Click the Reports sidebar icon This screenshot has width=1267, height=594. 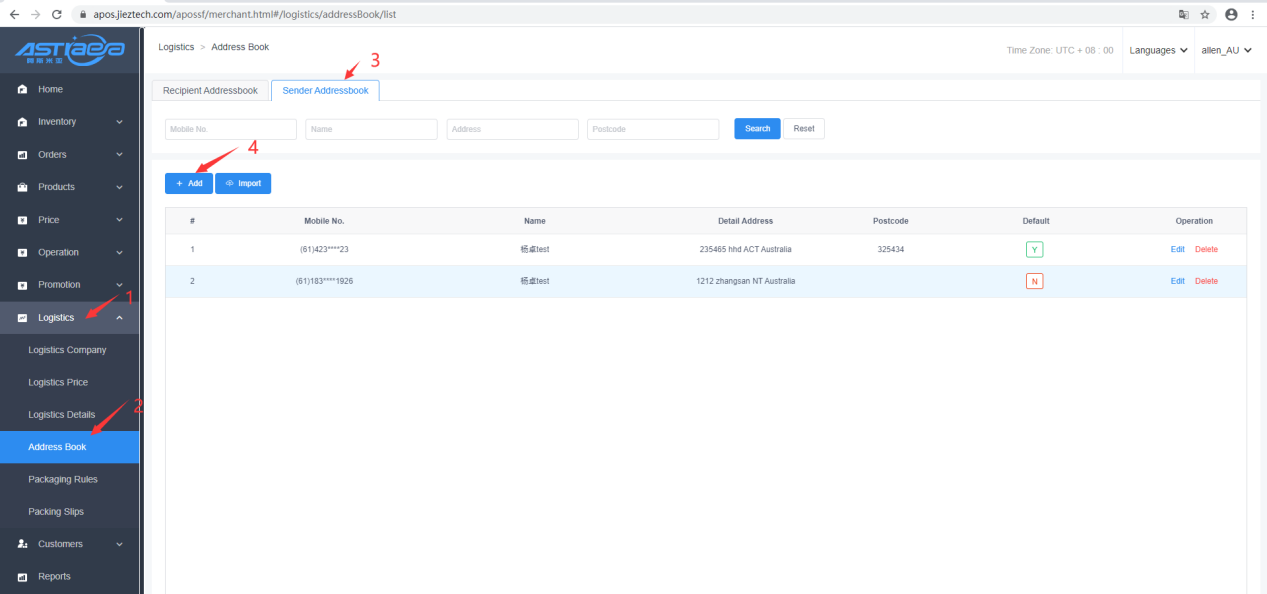(x=22, y=577)
